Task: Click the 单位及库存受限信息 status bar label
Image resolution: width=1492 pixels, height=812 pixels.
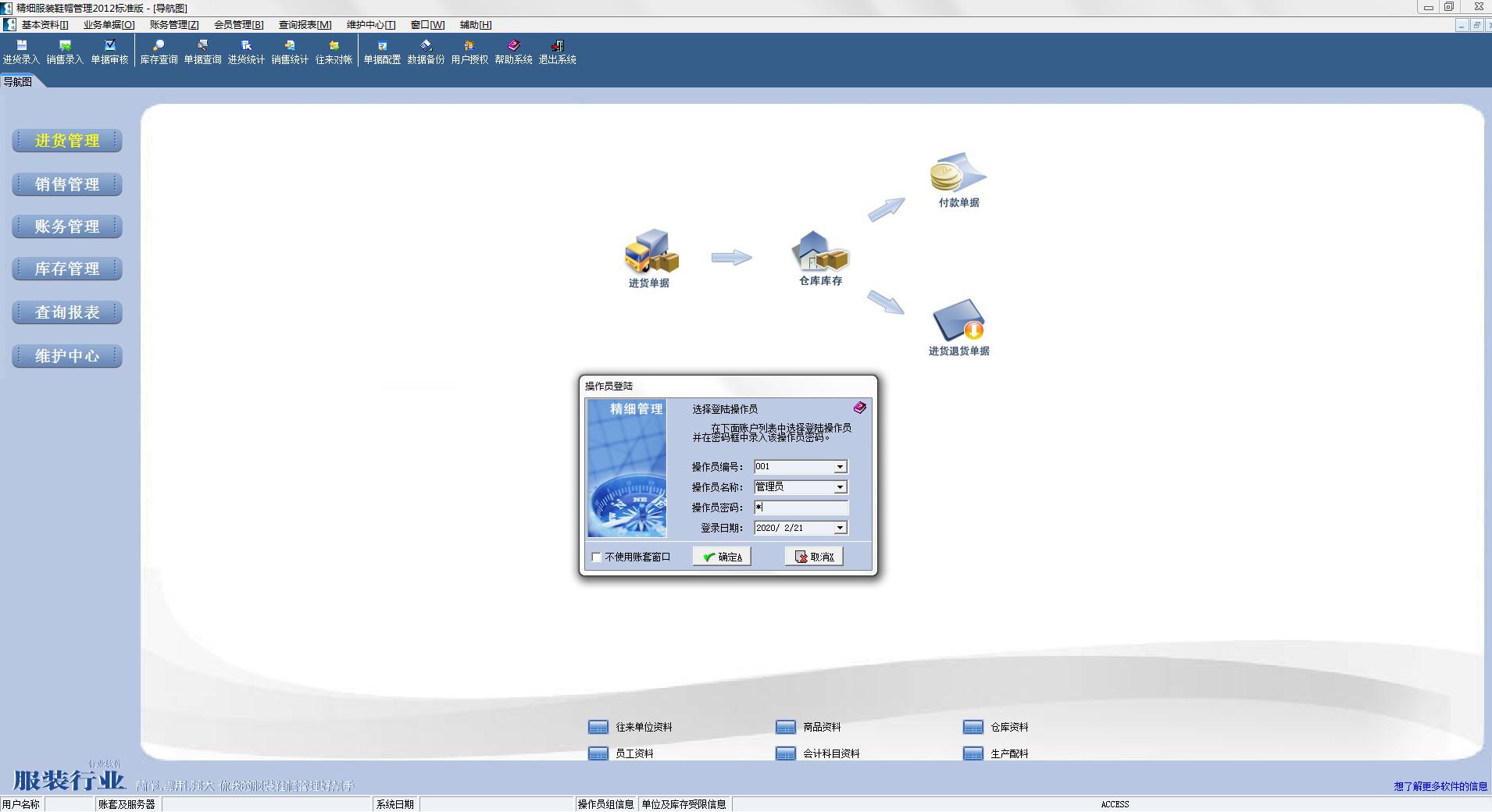Action: coord(684,804)
